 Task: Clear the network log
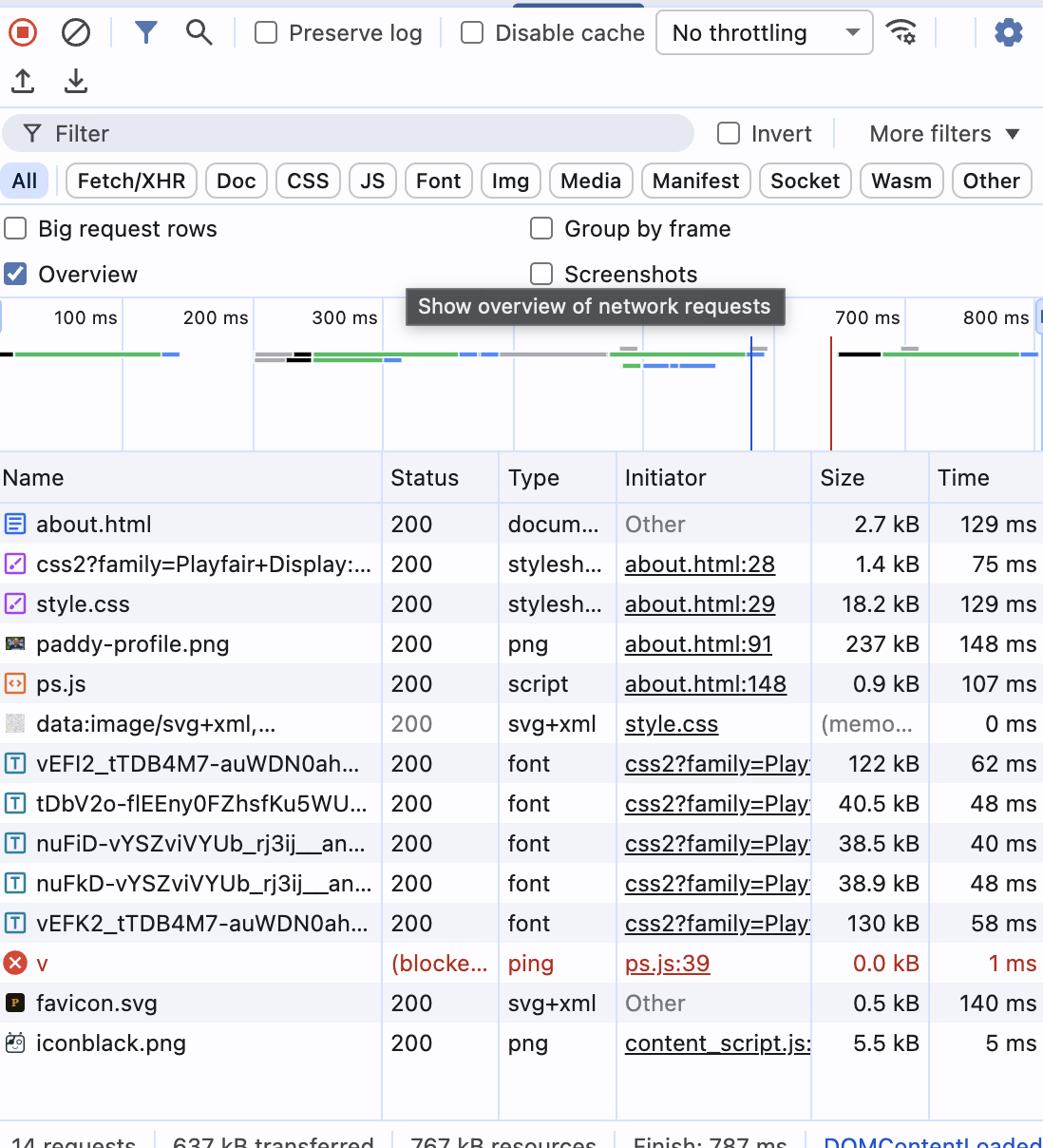[75, 31]
